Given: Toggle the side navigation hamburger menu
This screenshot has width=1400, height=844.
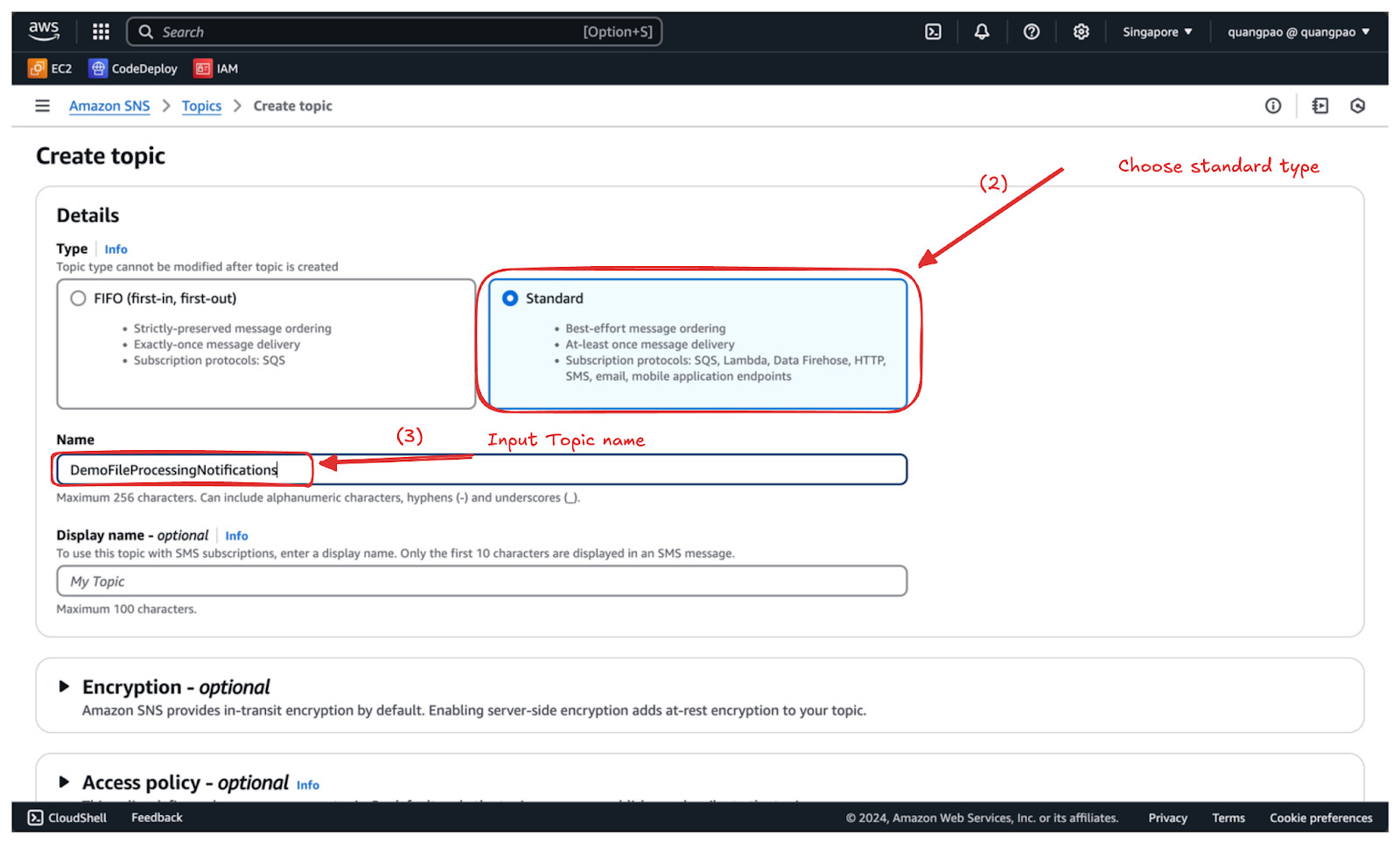Looking at the screenshot, I should click(x=42, y=106).
